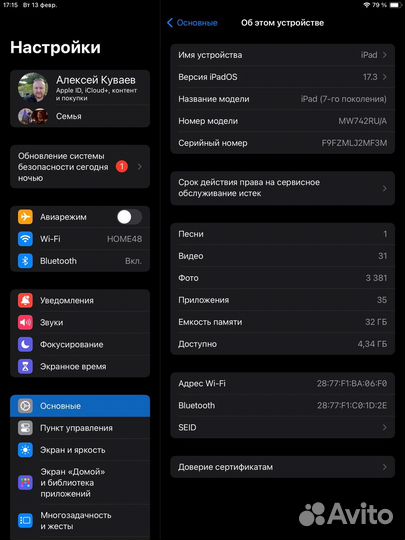Tap the Фото count 3 381

(376, 278)
